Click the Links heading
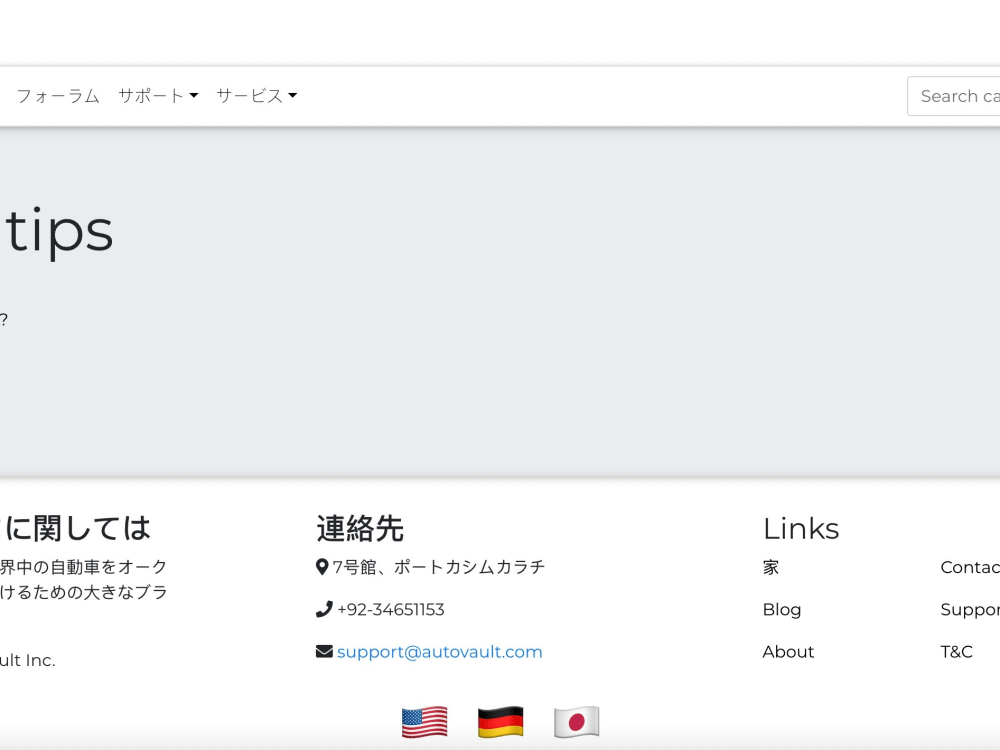Image resolution: width=1000 pixels, height=750 pixels. [801, 529]
